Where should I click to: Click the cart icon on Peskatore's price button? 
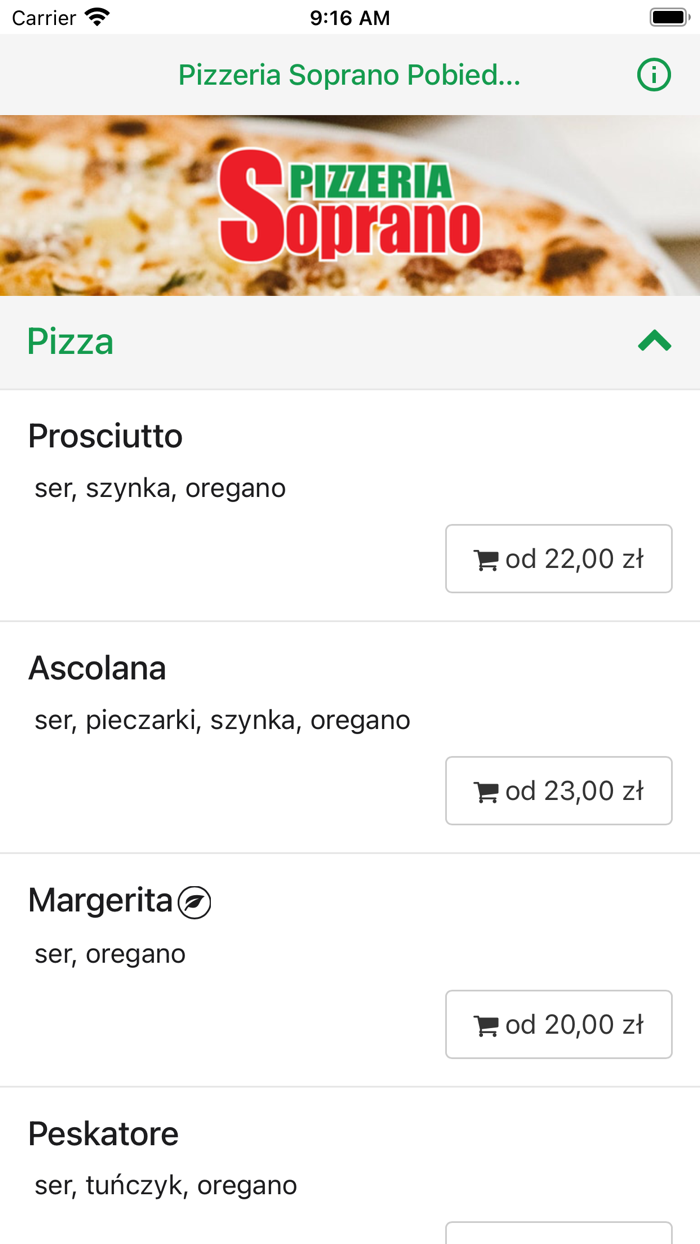[x=487, y=1240]
